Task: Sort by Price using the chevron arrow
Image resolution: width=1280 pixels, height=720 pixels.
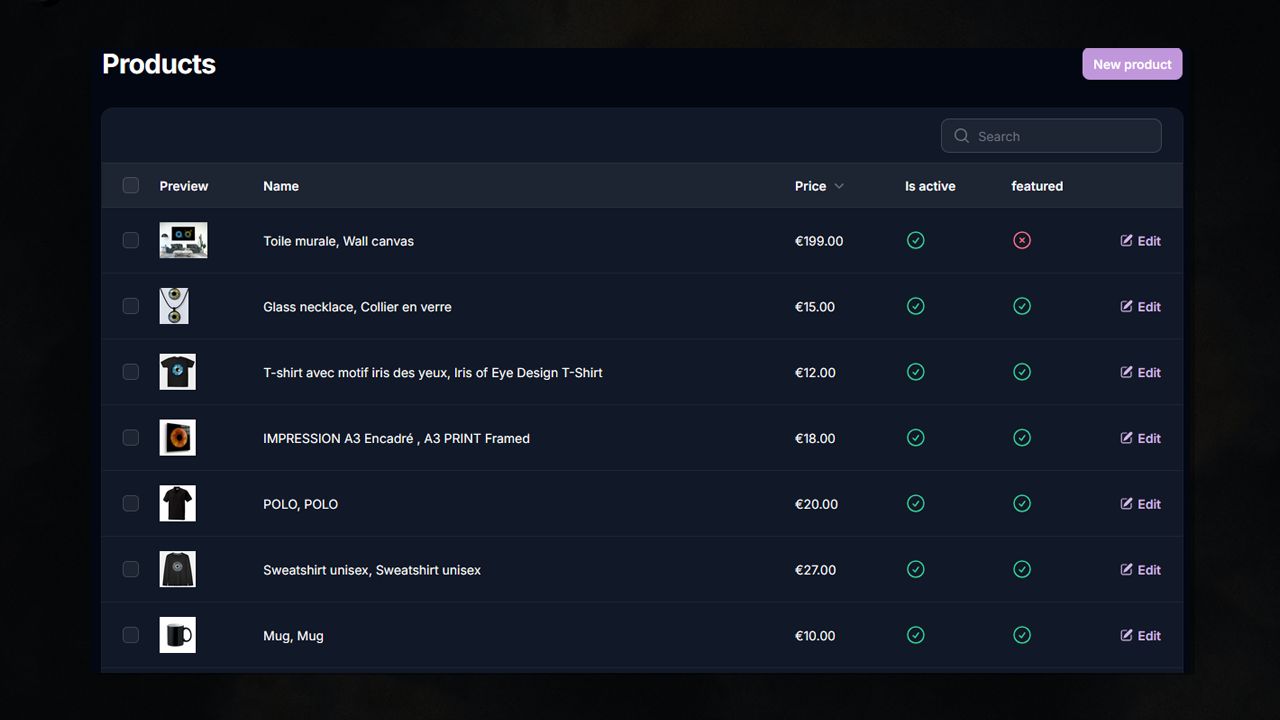Action: pyautogui.click(x=839, y=186)
